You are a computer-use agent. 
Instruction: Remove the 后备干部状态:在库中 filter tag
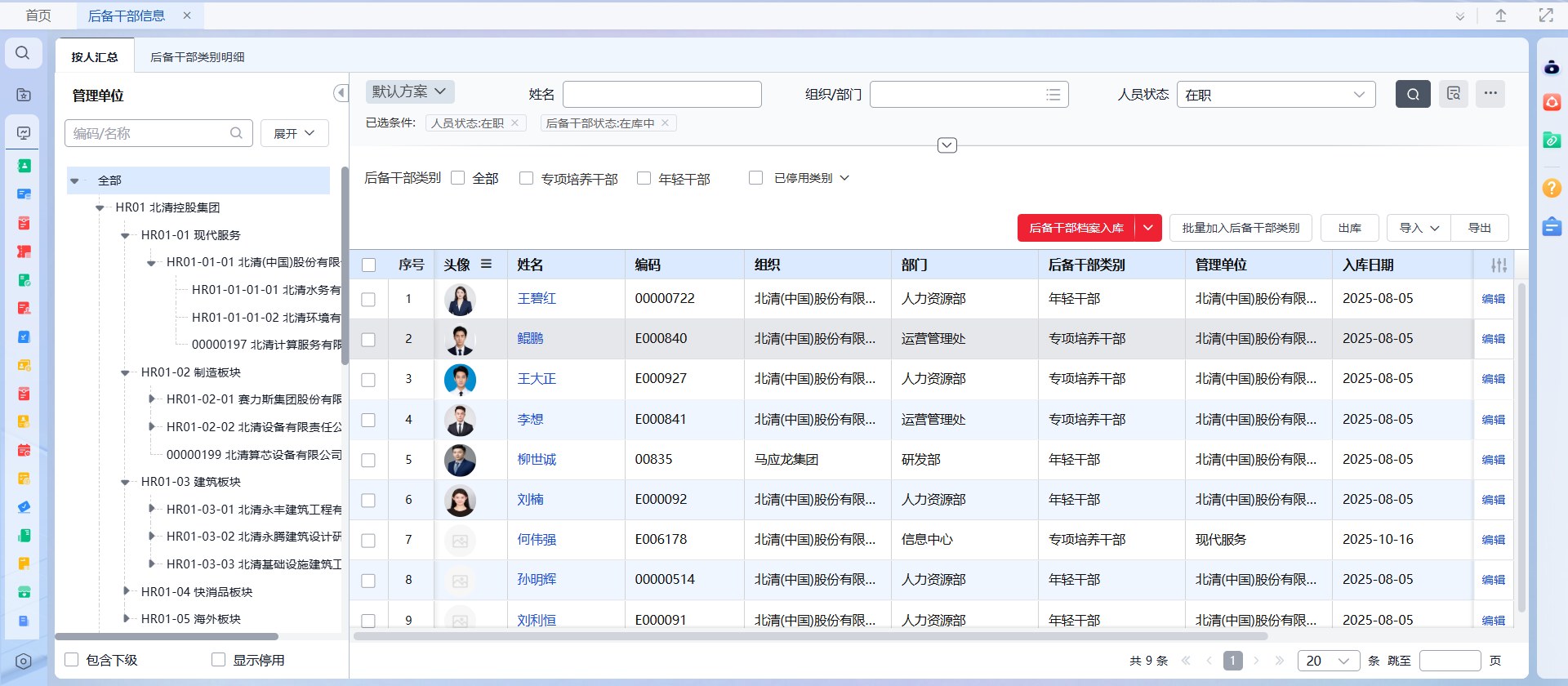click(666, 123)
